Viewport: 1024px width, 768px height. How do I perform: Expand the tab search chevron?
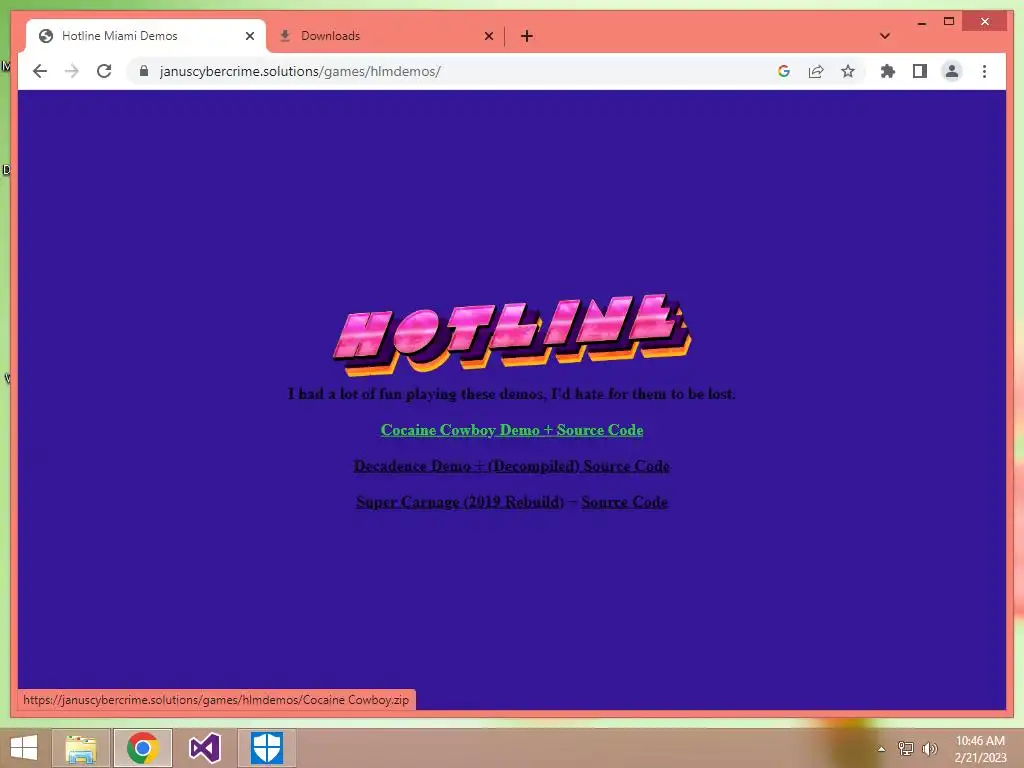pos(885,36)
